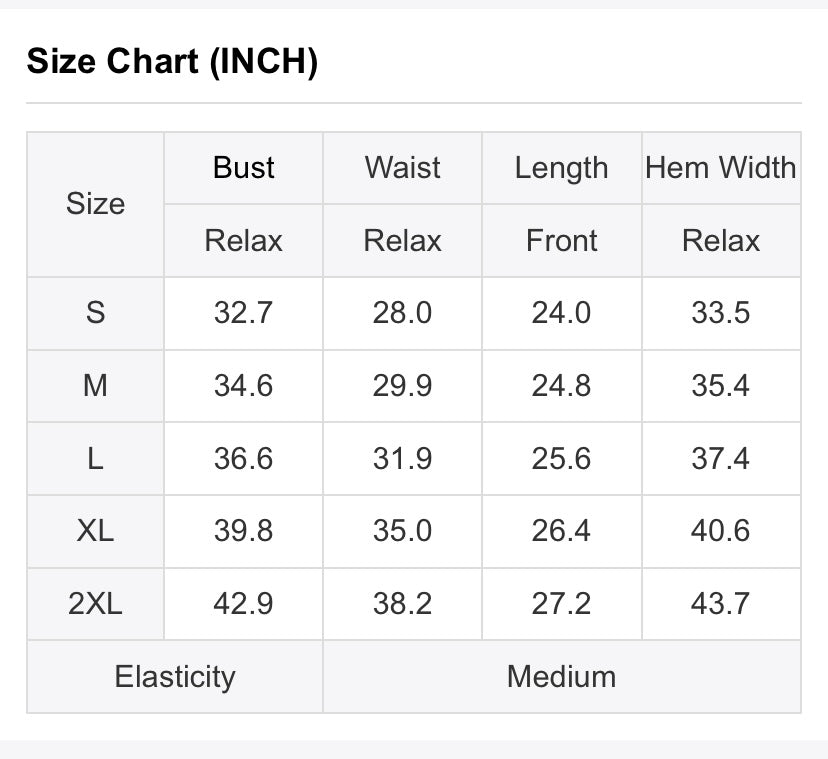Select length value 25.6 for size L
This screenshot has width=828, height=759.
click(x=561, y=458)
